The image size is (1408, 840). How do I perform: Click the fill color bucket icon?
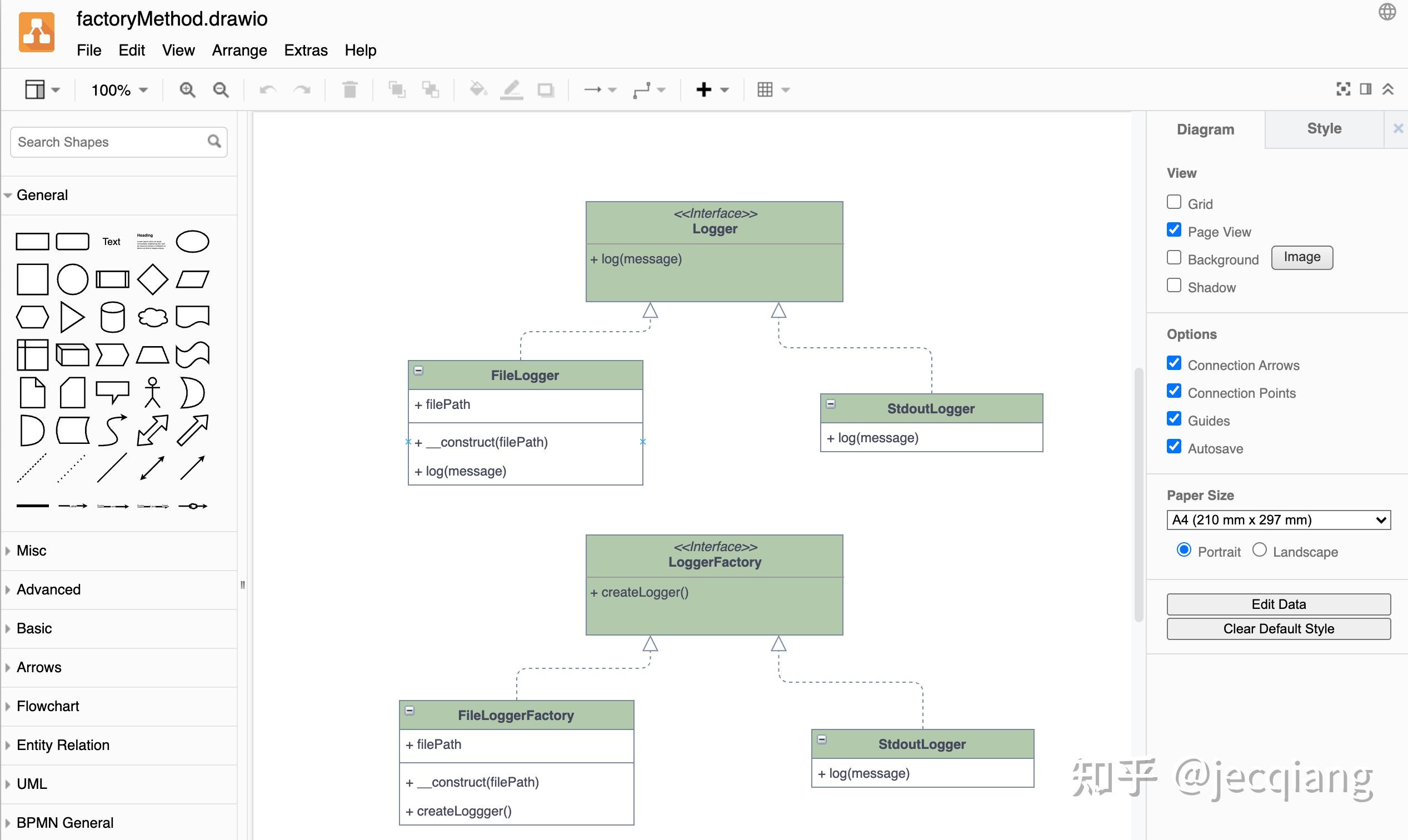coord(478,89)
